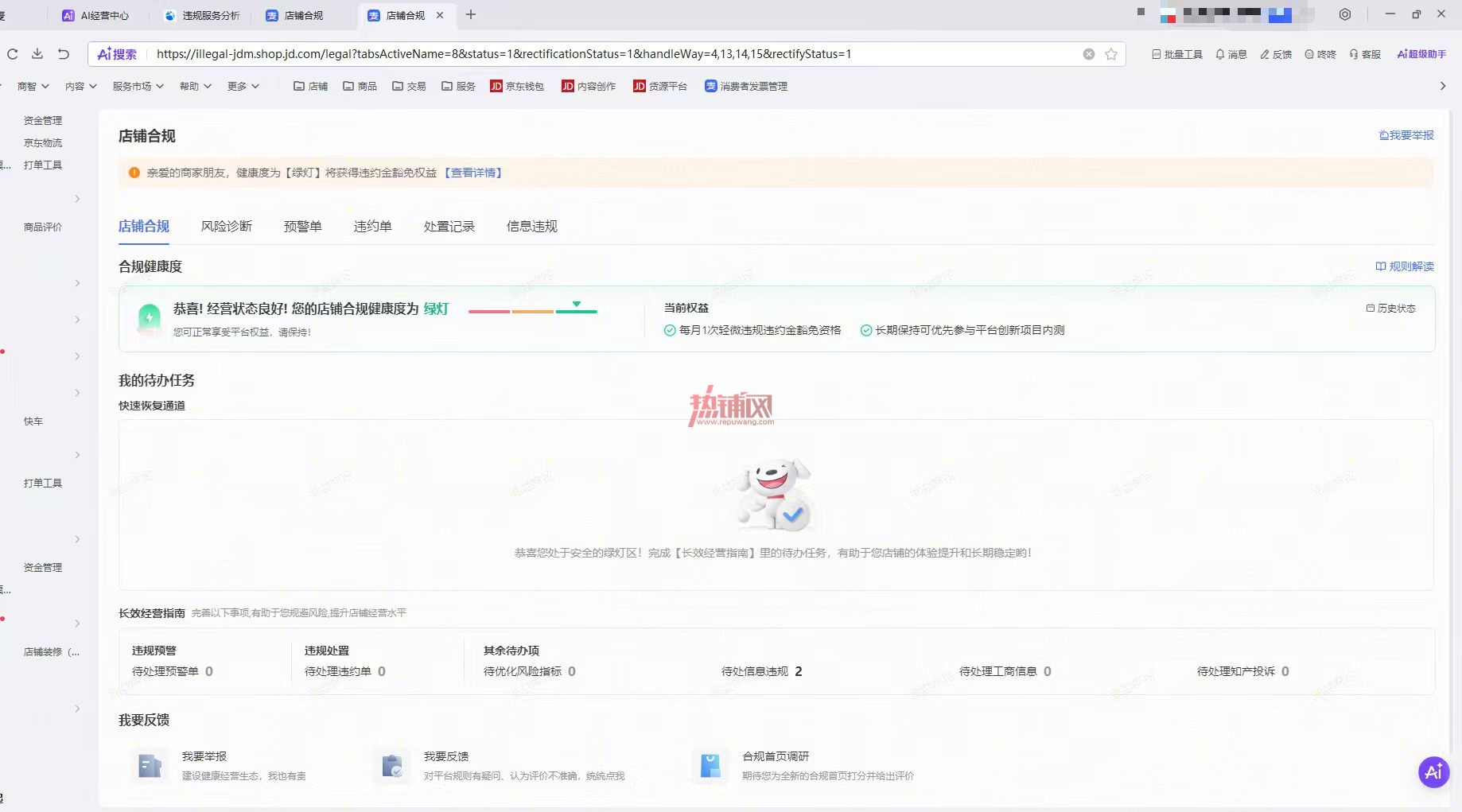Open the 商品 bookmark folder
This screenshot has width=1462, height=812.
click(360, 86)
